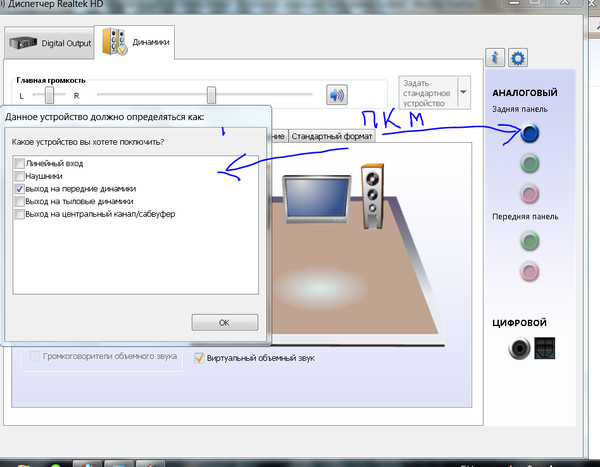Image resolution: width=600 pixels, height=467 pixels.
Task: Select the Динамики tab
Action: coord(135,42)
